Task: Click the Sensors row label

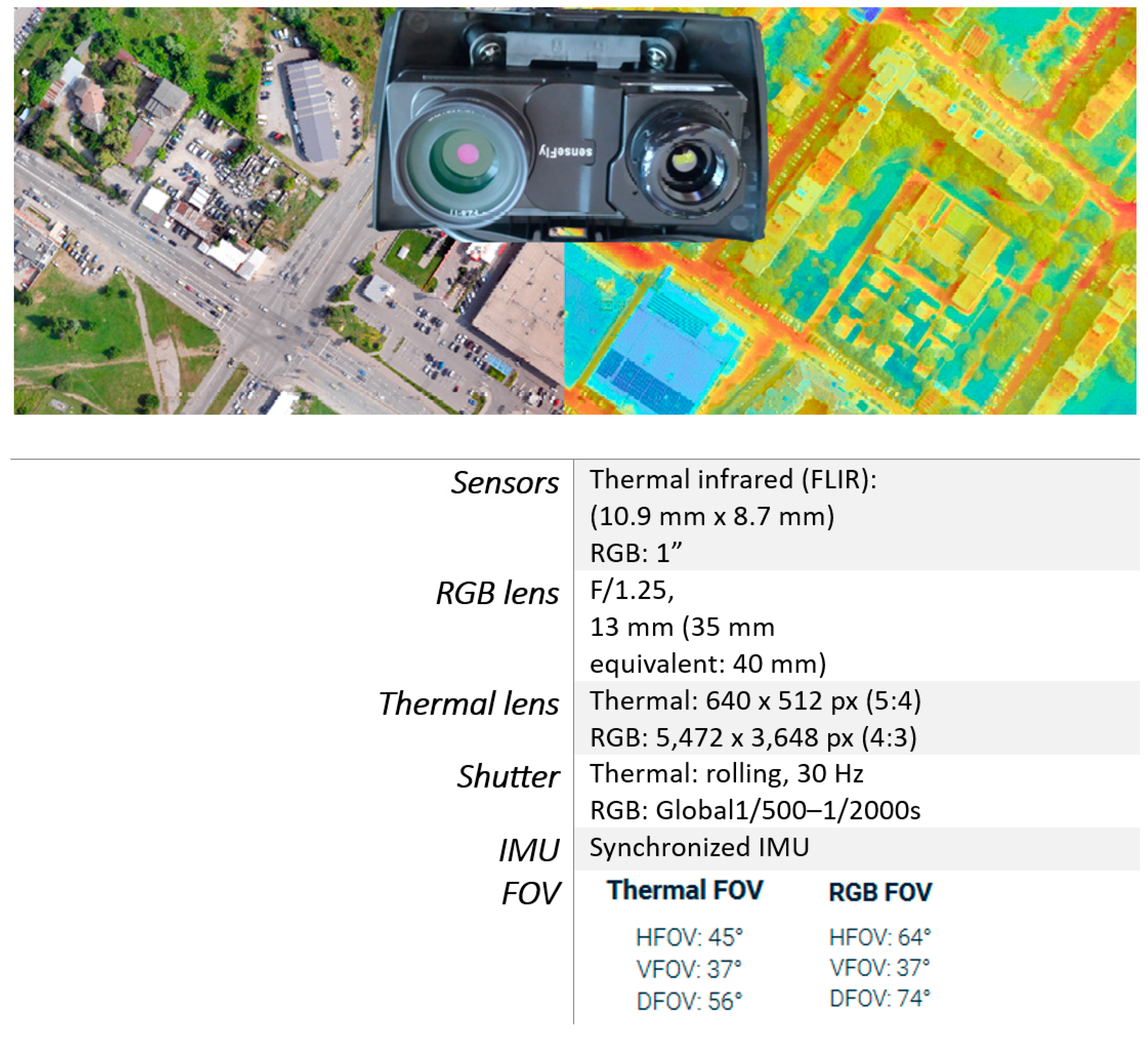Action: (x=504, y=483)
